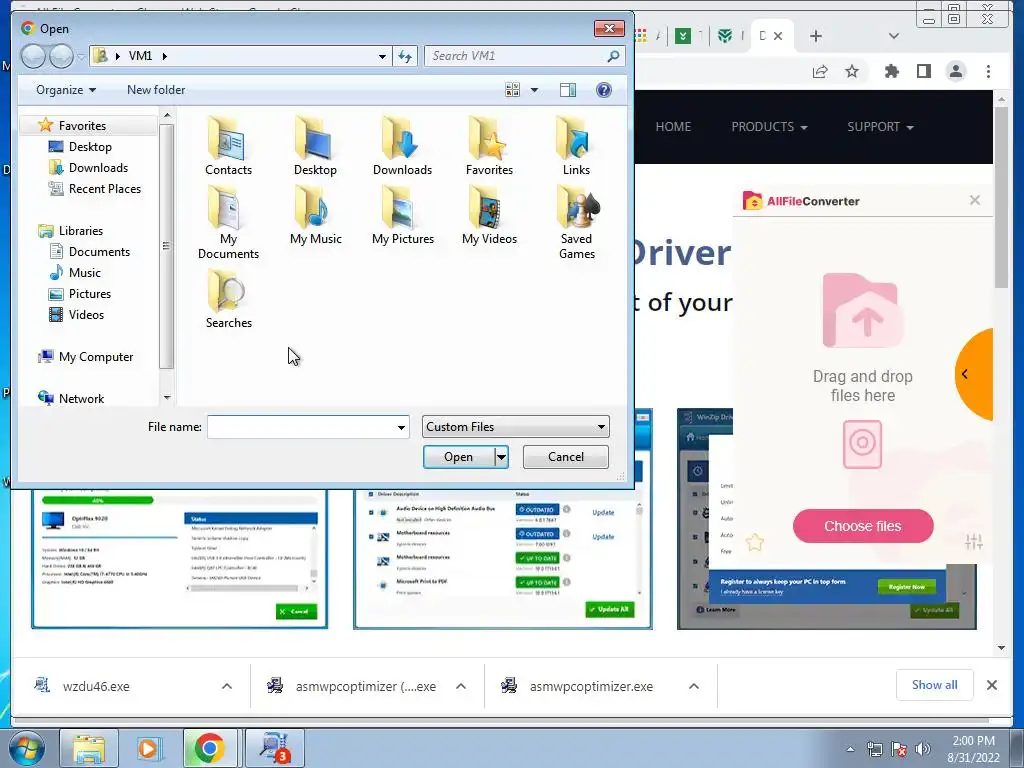Click the AllFileConverter settings sliders icon

pyautogui.click(x=974, y=541)
